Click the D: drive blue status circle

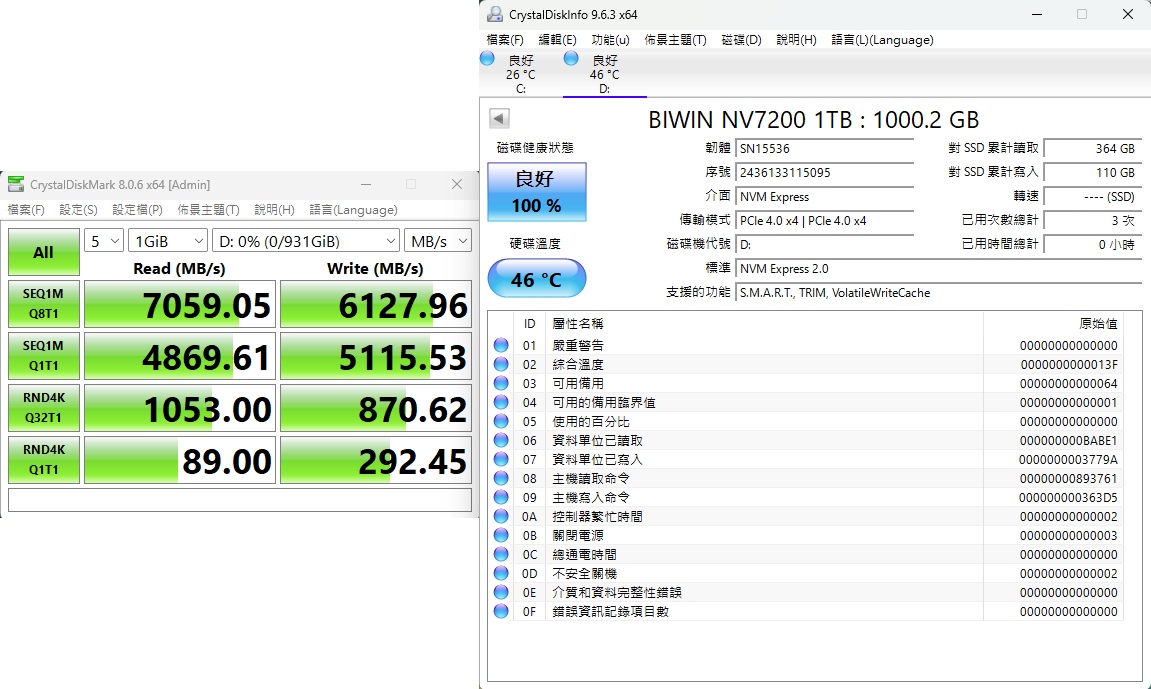tap(571, 59)
